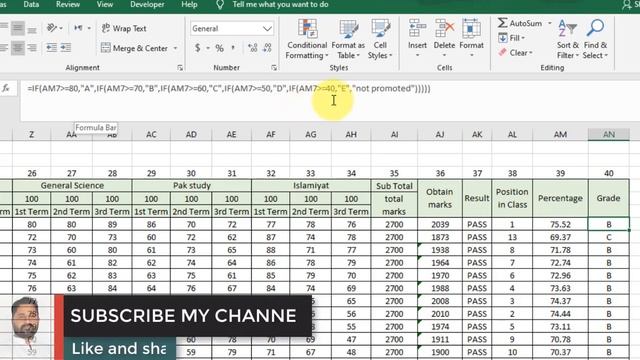This screenshot has height=360, width=640.
Task: Open the Format cells menu
Action: (x=471, y=39)
